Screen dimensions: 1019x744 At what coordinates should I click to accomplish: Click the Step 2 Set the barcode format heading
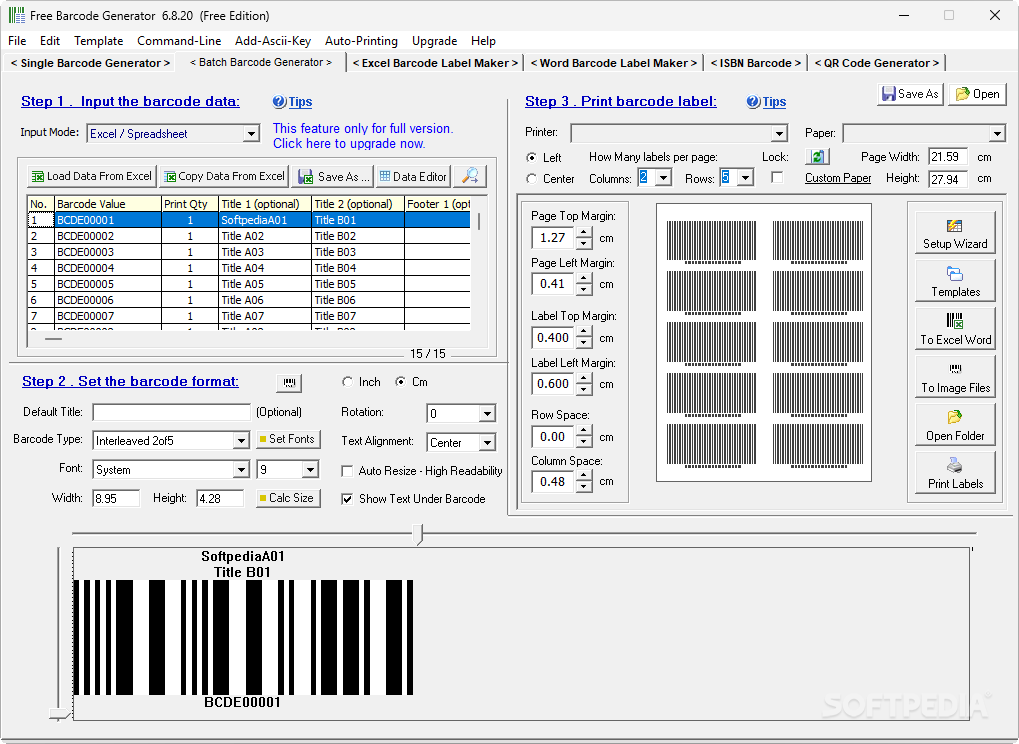[x=130, y=381]
